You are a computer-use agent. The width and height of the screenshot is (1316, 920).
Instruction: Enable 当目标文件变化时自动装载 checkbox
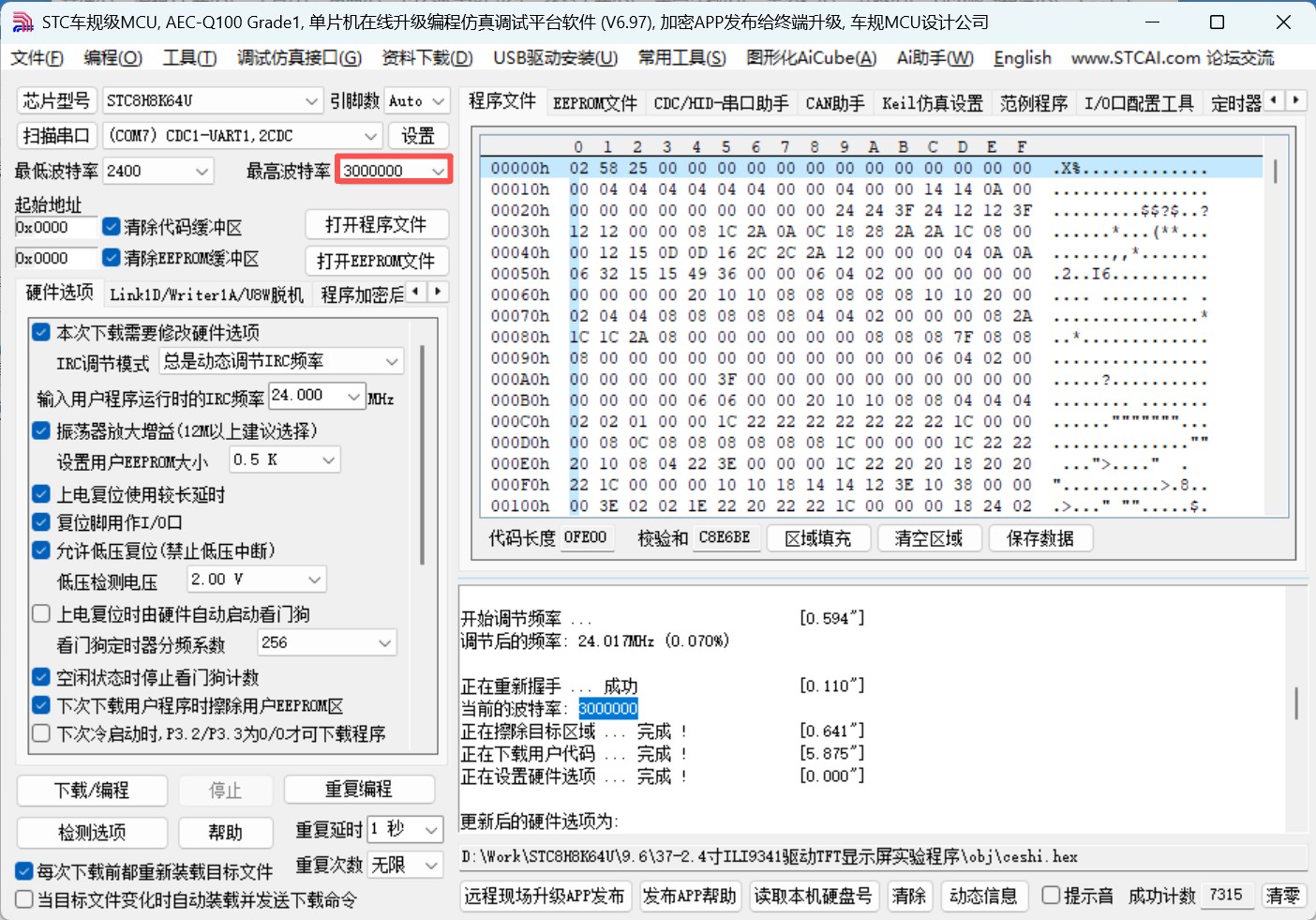[x=24, y=899]
